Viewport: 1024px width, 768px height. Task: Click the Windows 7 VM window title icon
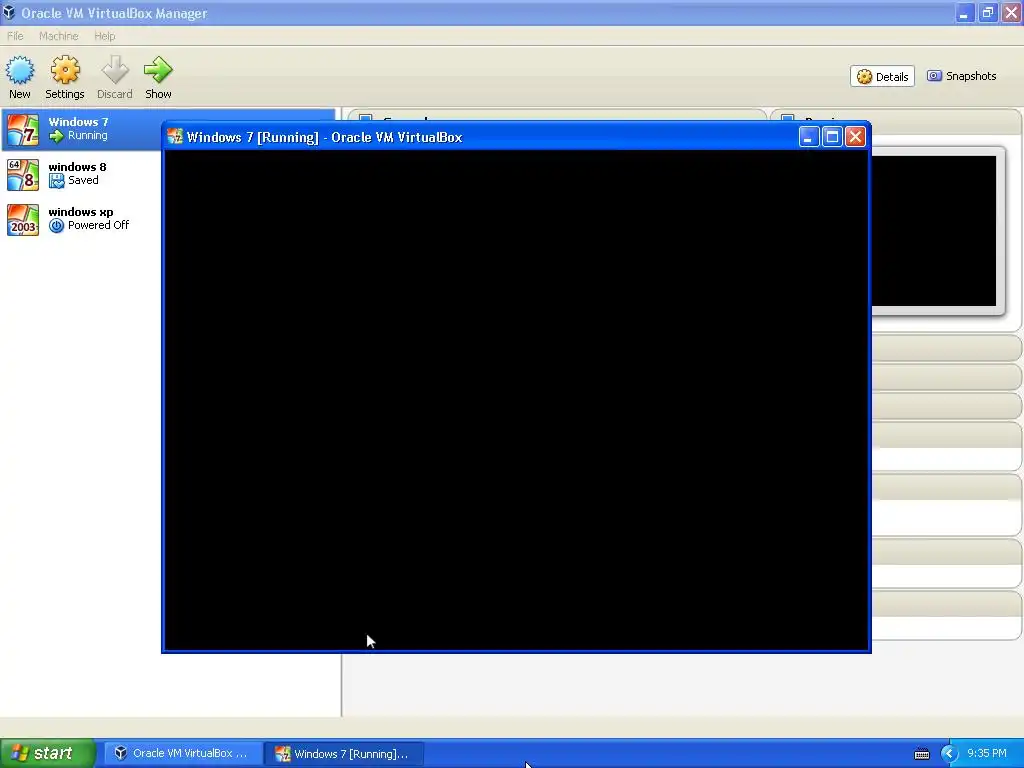click(174, 136)
